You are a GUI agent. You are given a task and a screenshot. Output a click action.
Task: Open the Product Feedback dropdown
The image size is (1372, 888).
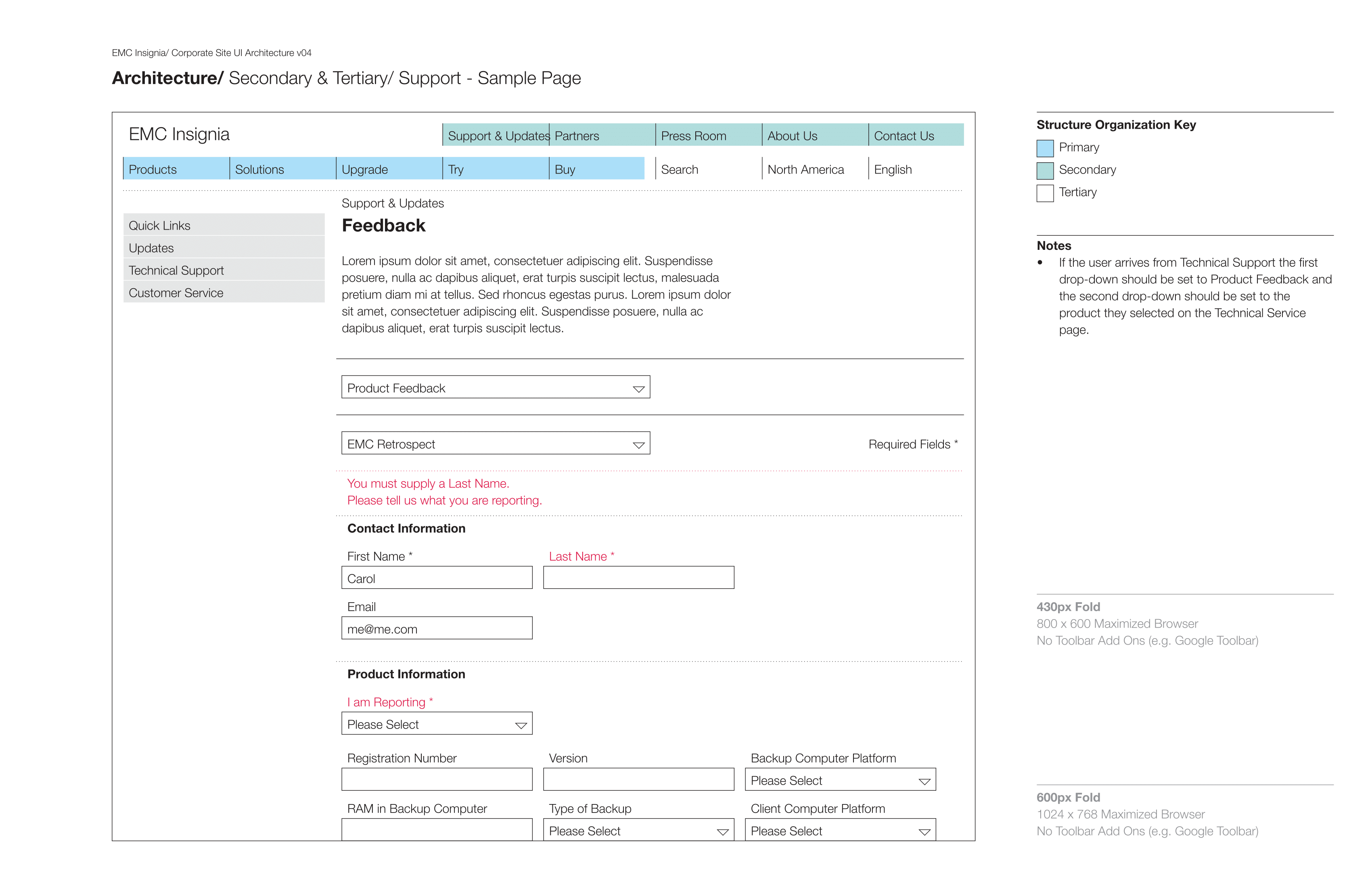coord(495,387)
